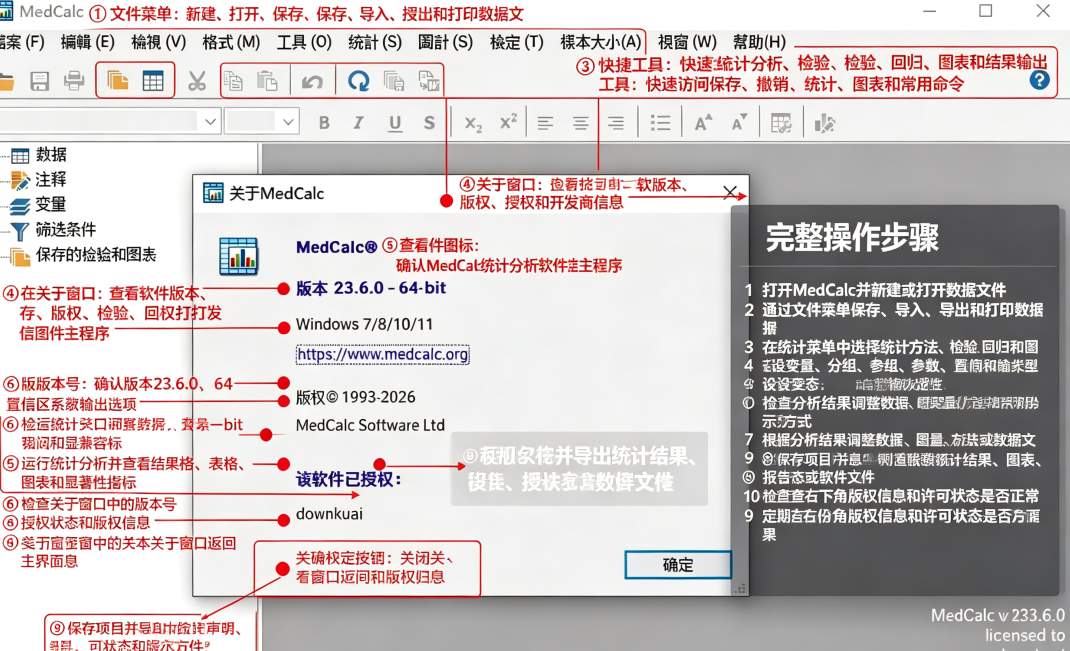The width and height of the screenshot is (1070, 651).
Task: Open the 圖計 (S) menu
Action: pyautogui.click(x=446, y=42)
